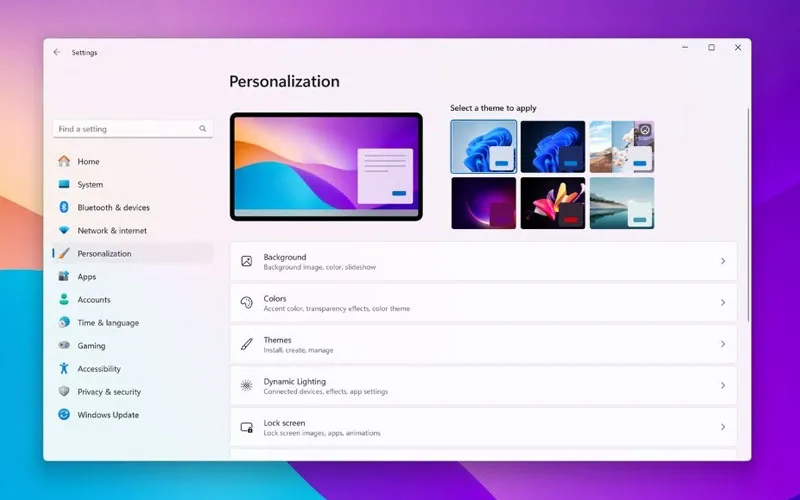This screenshot has height=500, width=800.
Task: Apply the colorful petals dark theme
Action: 553,203
